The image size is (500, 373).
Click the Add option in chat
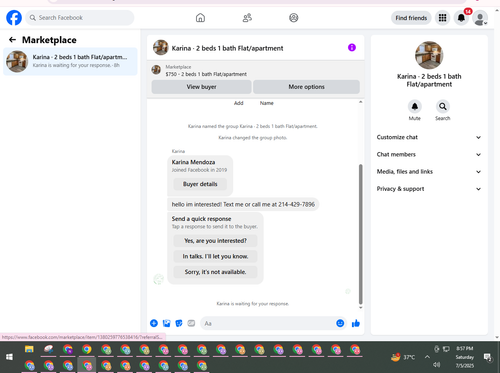tap(239, 103)
